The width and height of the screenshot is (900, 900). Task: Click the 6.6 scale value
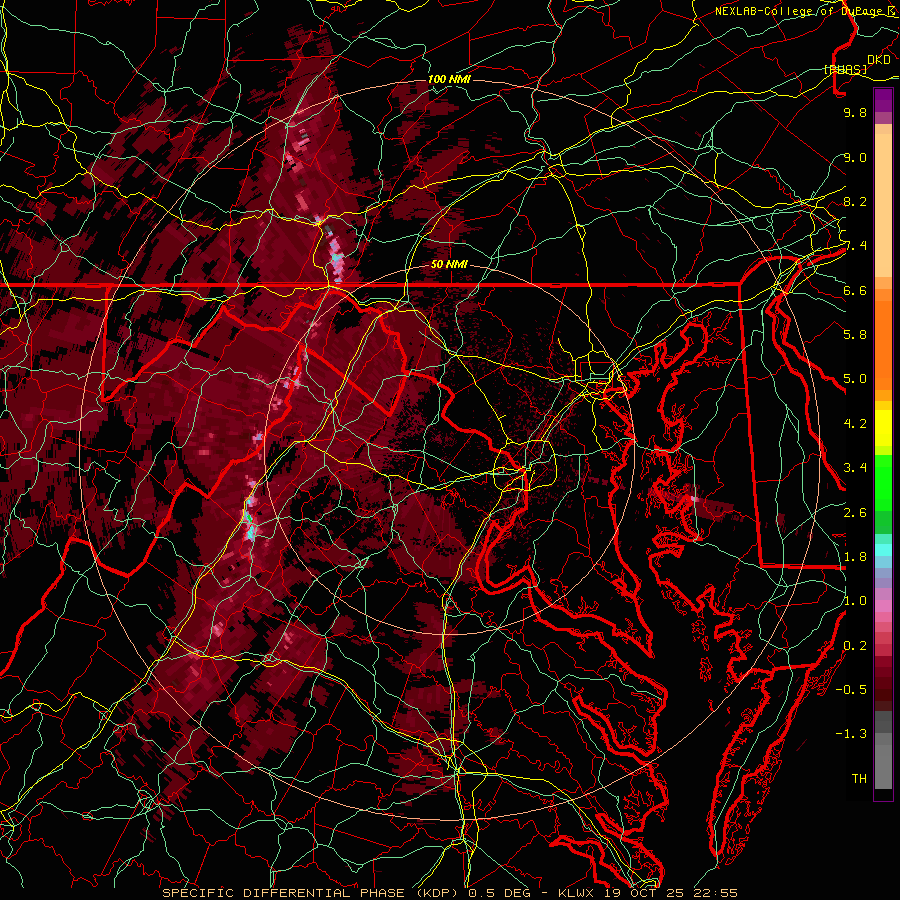tap(855, 290)
